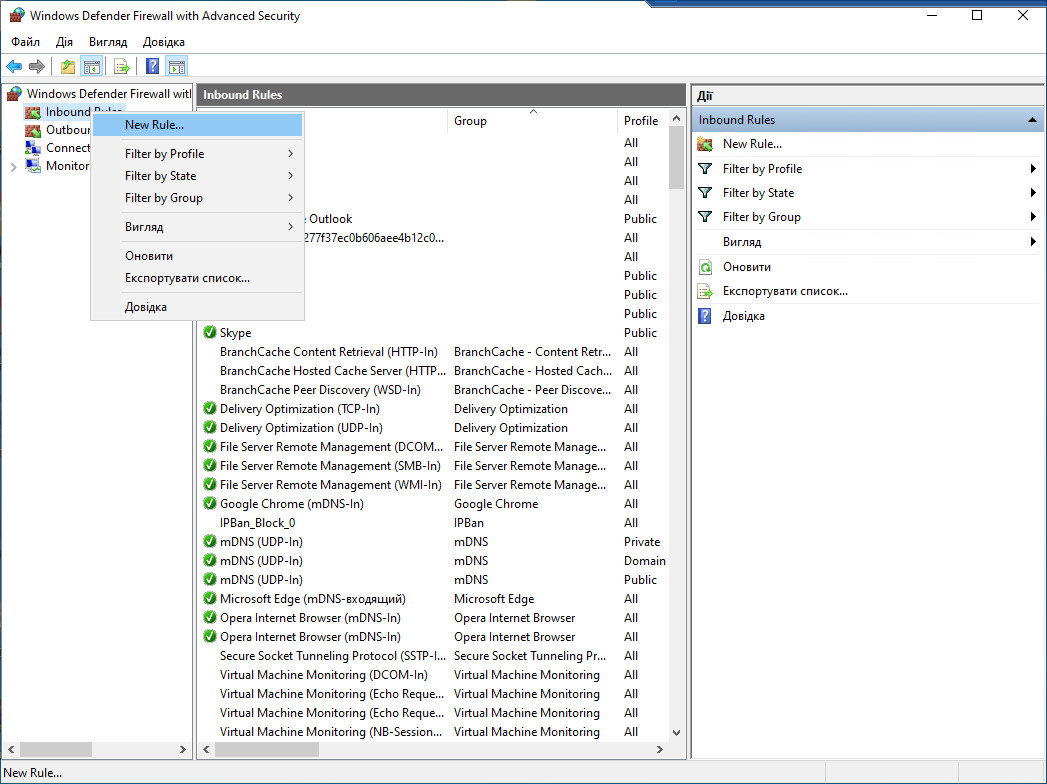Viewport: 1047px width, 784px height.
Task: Click the Private profile cell of mDNS rule
Action: tap(642, 542)
